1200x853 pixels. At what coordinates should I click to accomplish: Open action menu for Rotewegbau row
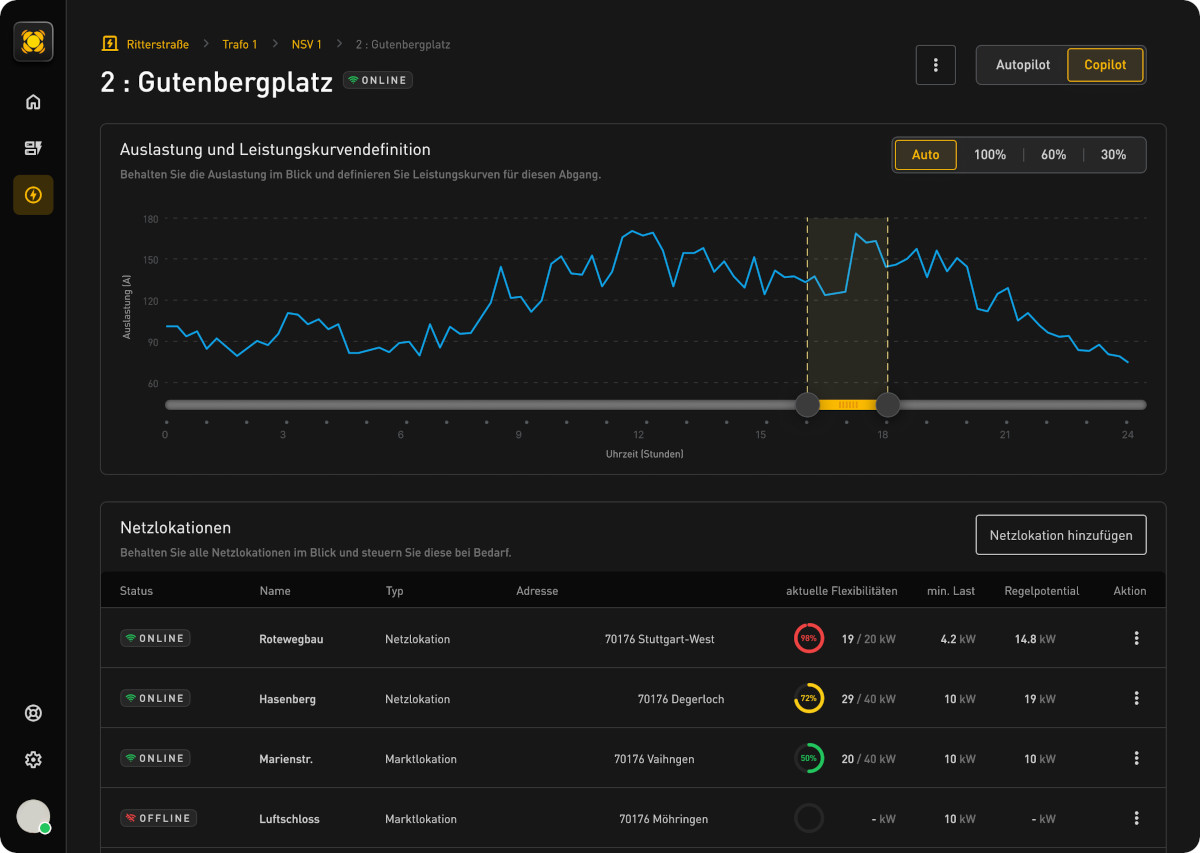tap(1136, 638)
